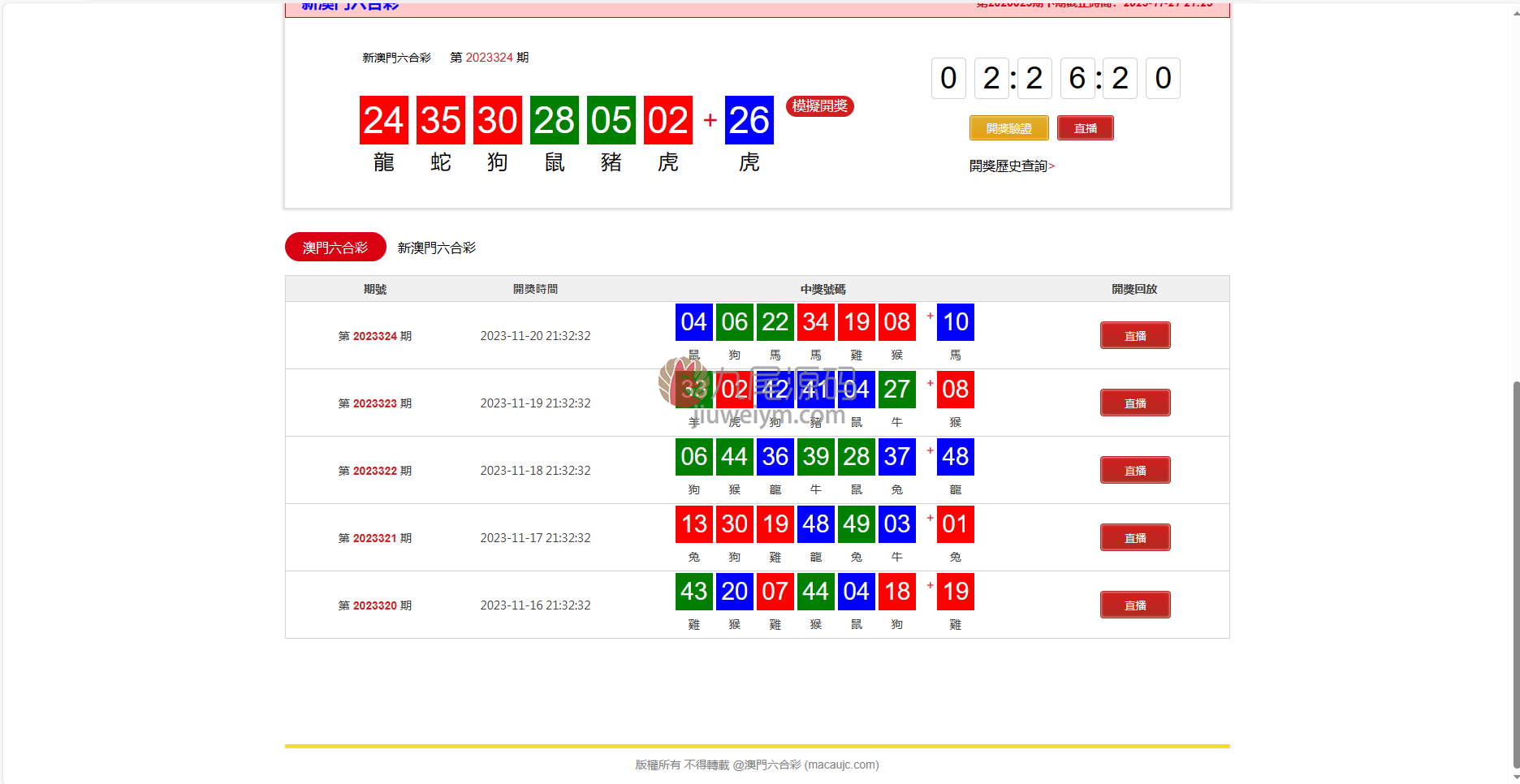Click the red 直播 button beside 開獎驗證
The image size is (1520, 784).
(x=1085, y=128)
